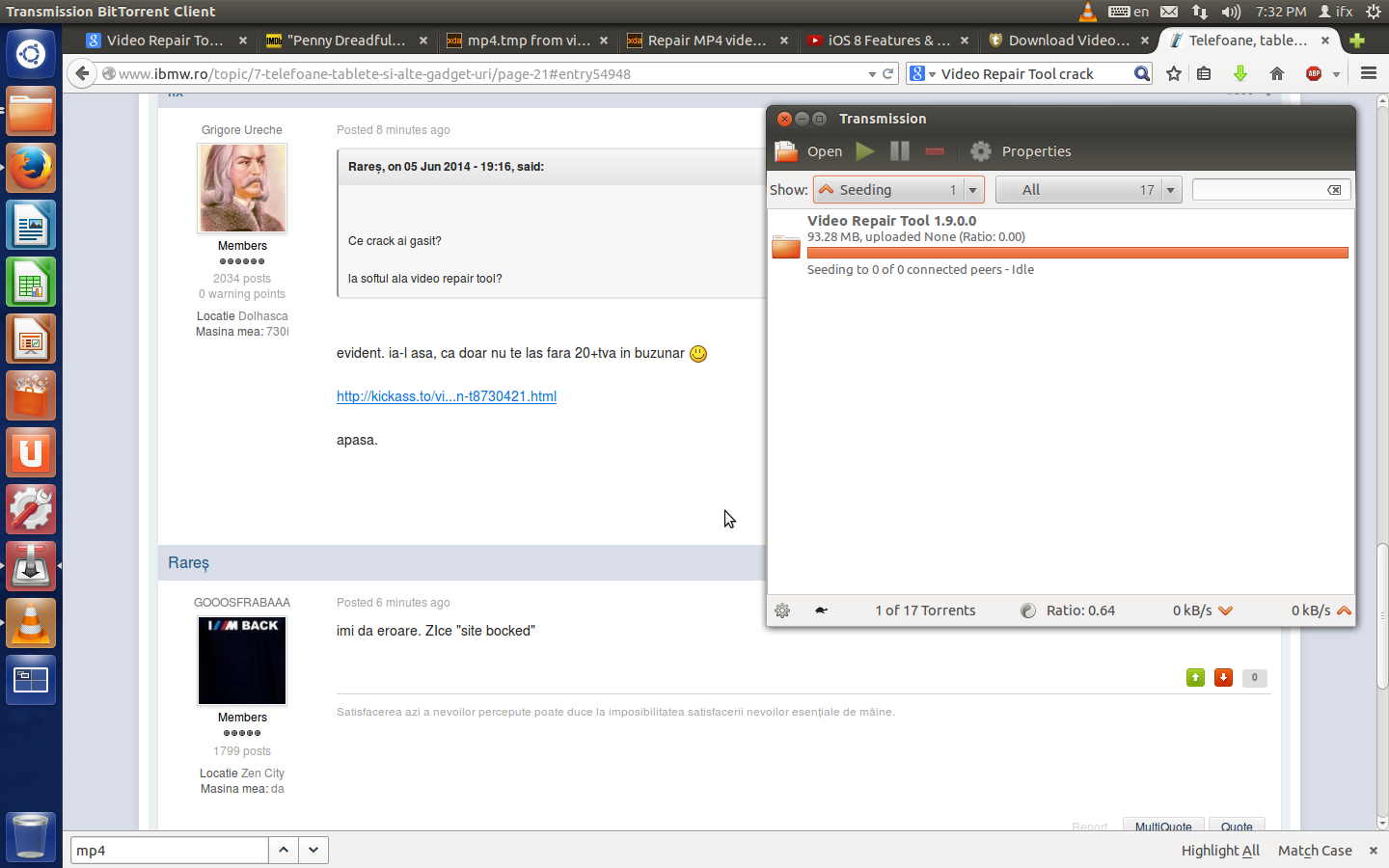Find previous match arrow
Image resolution: width=1389 pixels, height=868 pixels.
[x=284, y=851]
